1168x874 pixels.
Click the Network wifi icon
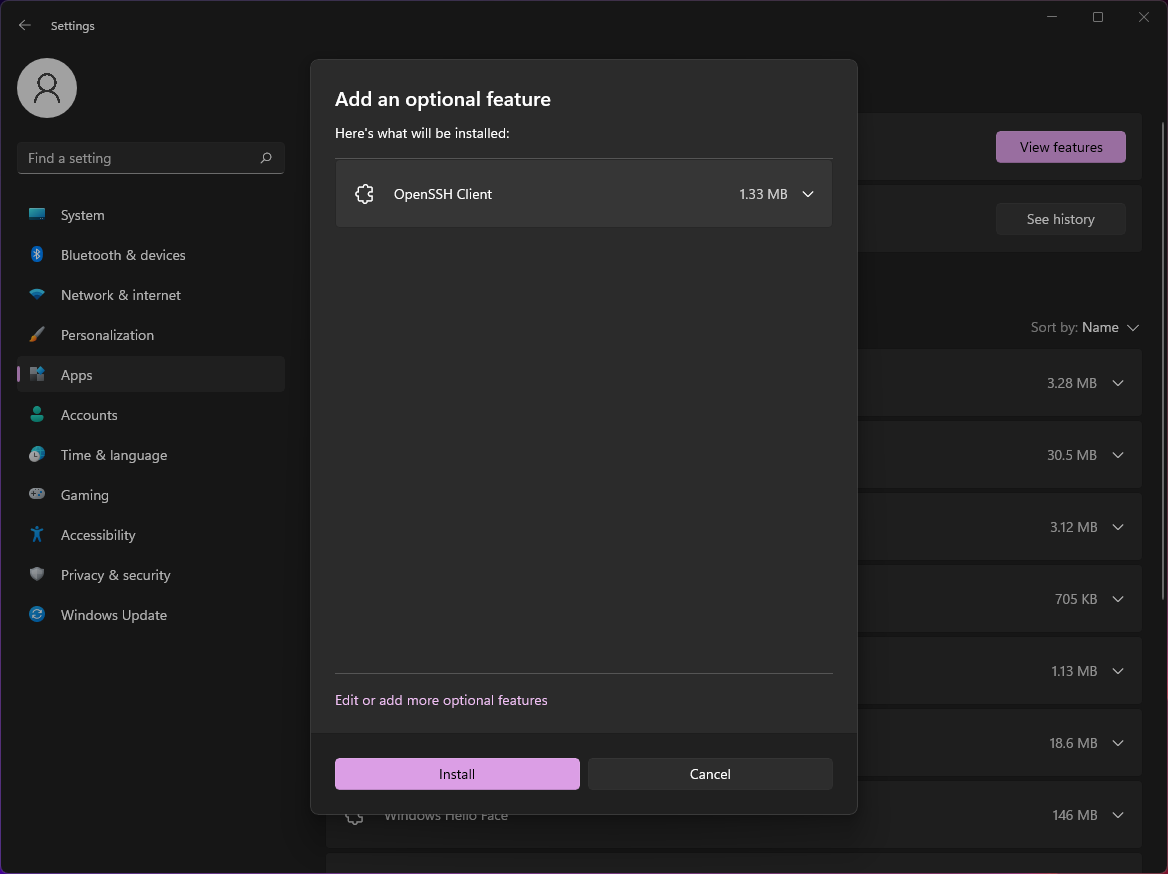[36, 295]
